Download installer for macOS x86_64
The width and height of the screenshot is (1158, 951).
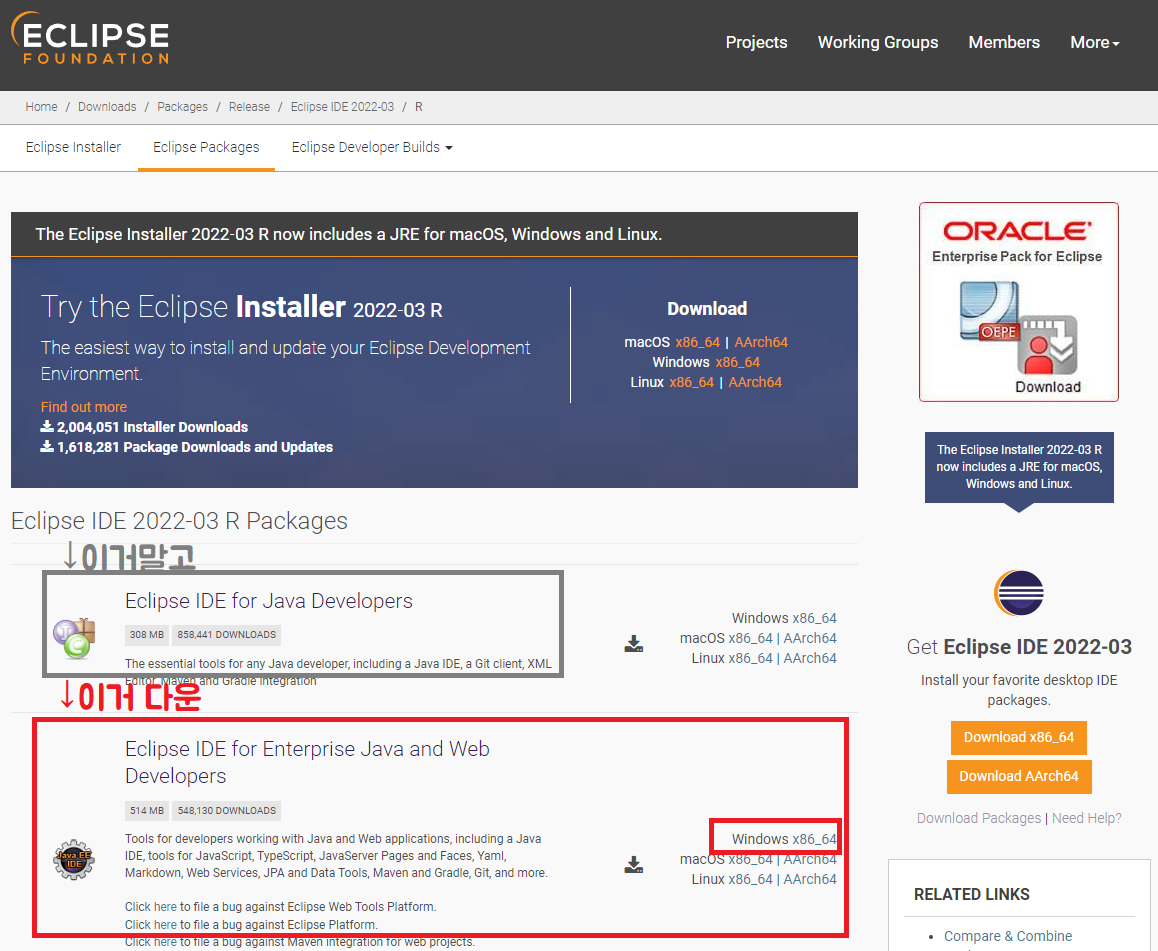point(697,342)
